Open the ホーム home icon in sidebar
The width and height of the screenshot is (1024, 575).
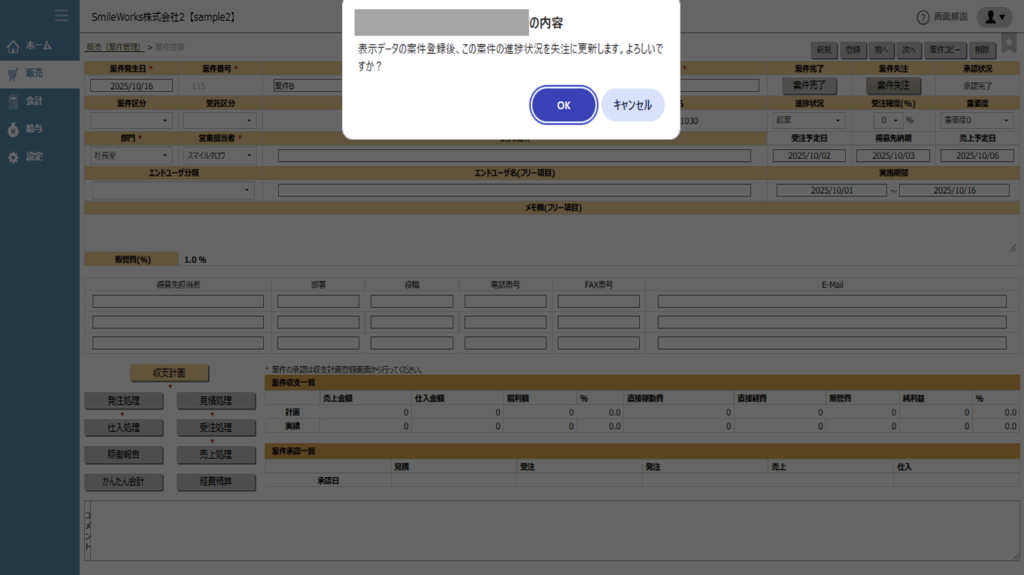pos(13,46)
